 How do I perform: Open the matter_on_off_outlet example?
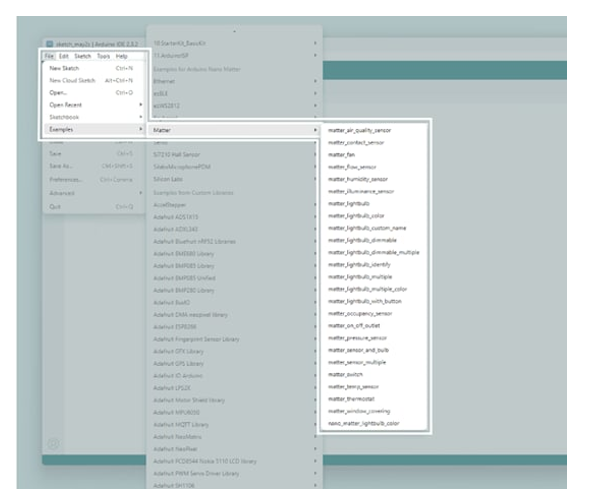(x=375, y=326)
